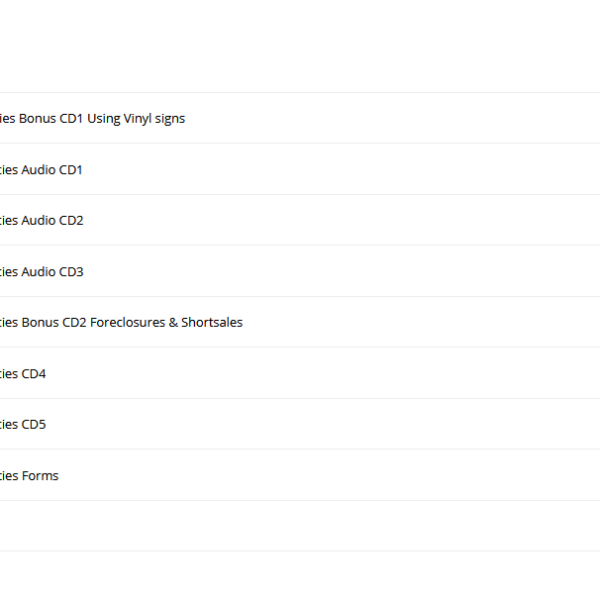Click the empty row beneath the Forms entry

tap(300, 526)
